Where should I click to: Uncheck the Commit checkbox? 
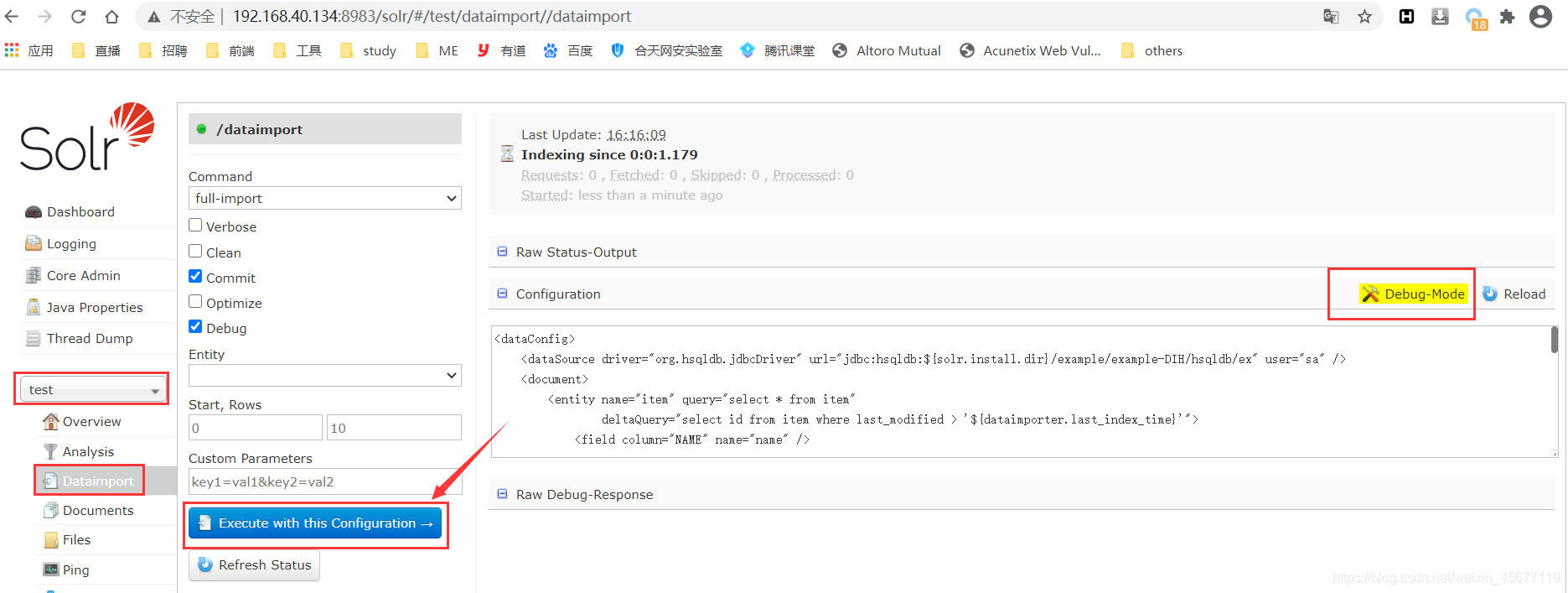(195, 276)
